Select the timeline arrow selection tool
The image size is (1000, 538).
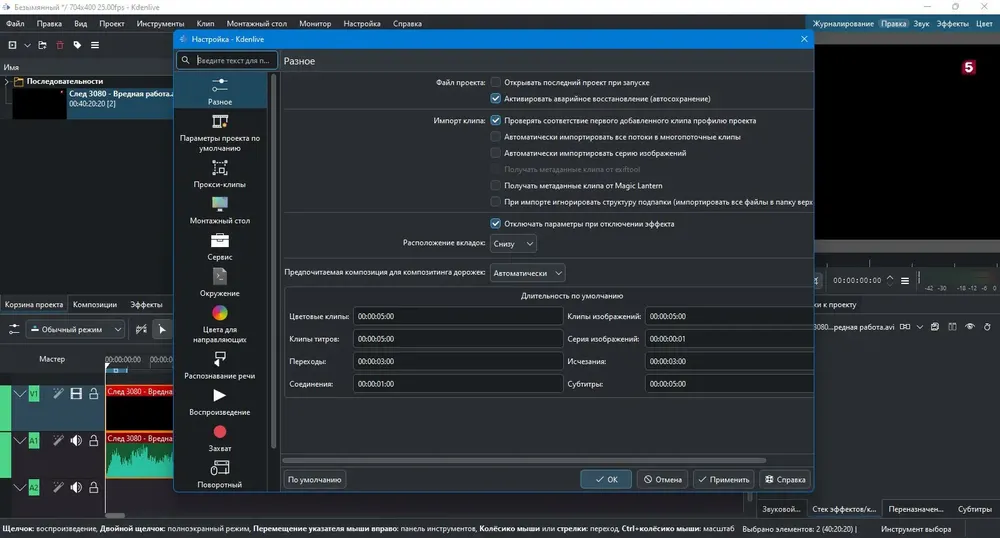pos(162,330)
